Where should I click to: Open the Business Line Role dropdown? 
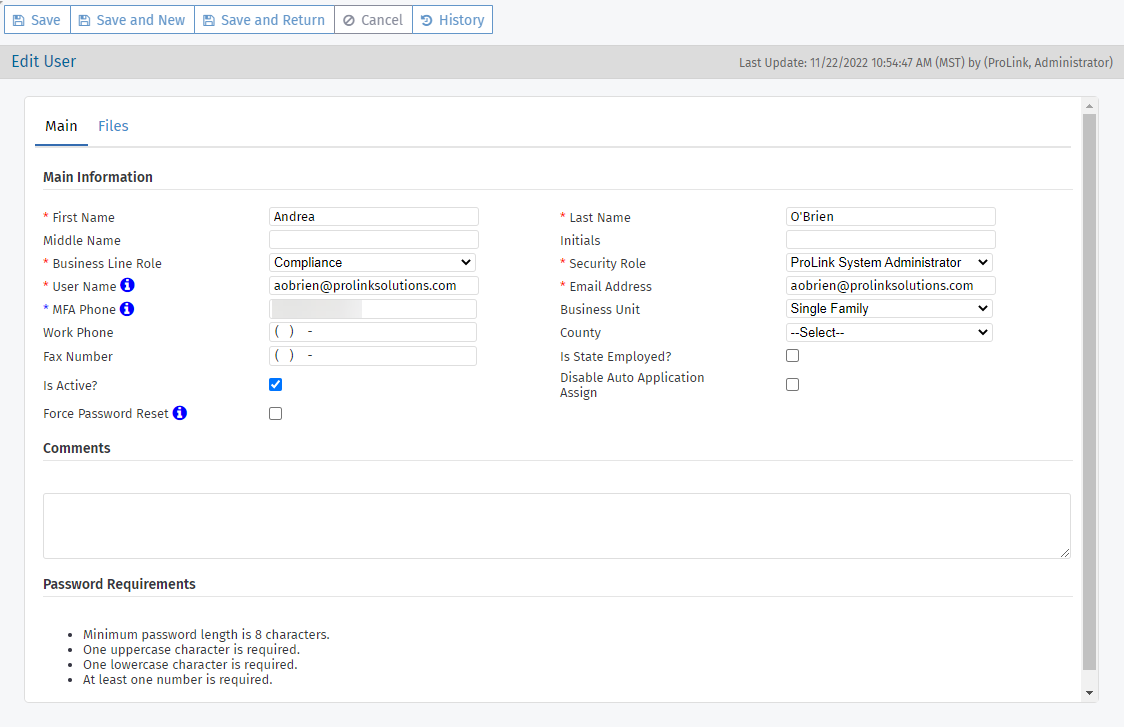coord(372,263)
